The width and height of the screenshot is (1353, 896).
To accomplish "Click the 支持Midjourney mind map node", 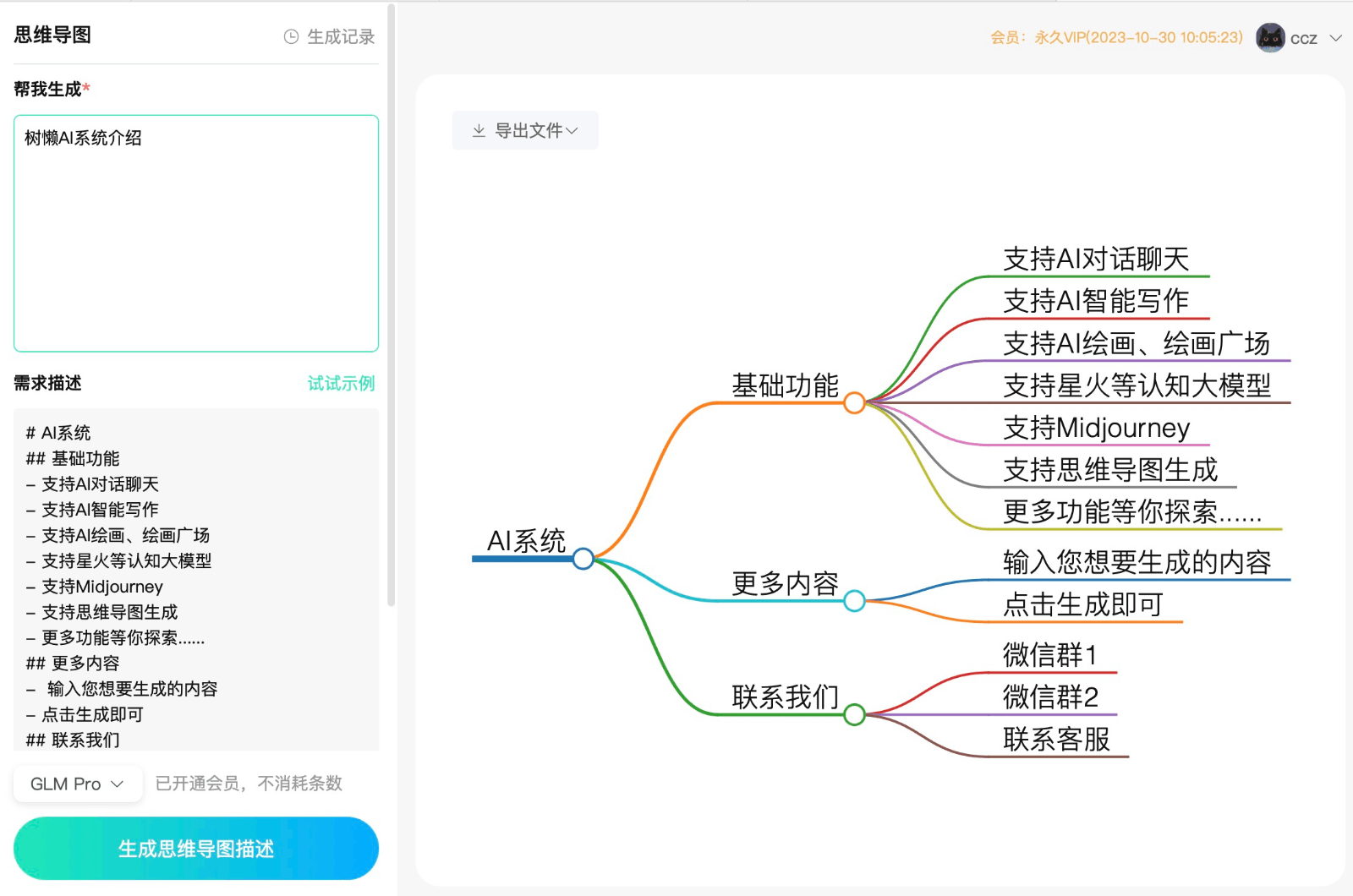I will click(x=1097, y=428).
